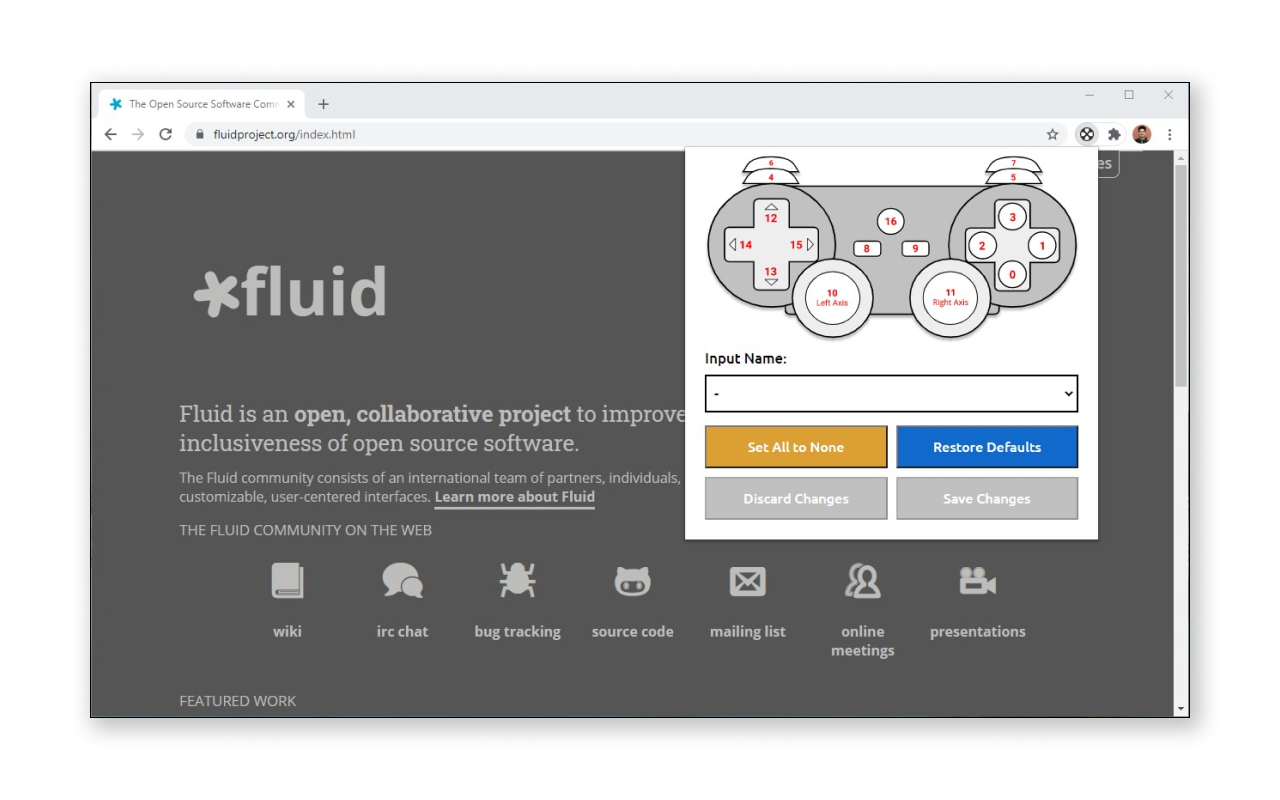
Task: Select right trigger button 7
Action: tap(1013, 162)
